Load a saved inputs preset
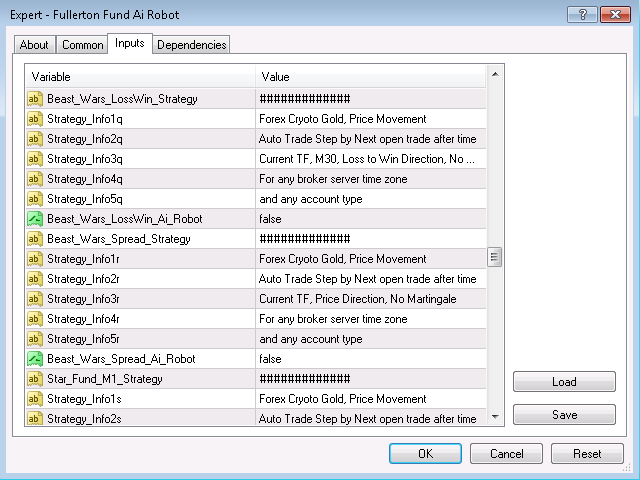Image resolution: width=640 pixels, height=480 pixels. click(564, 382)
